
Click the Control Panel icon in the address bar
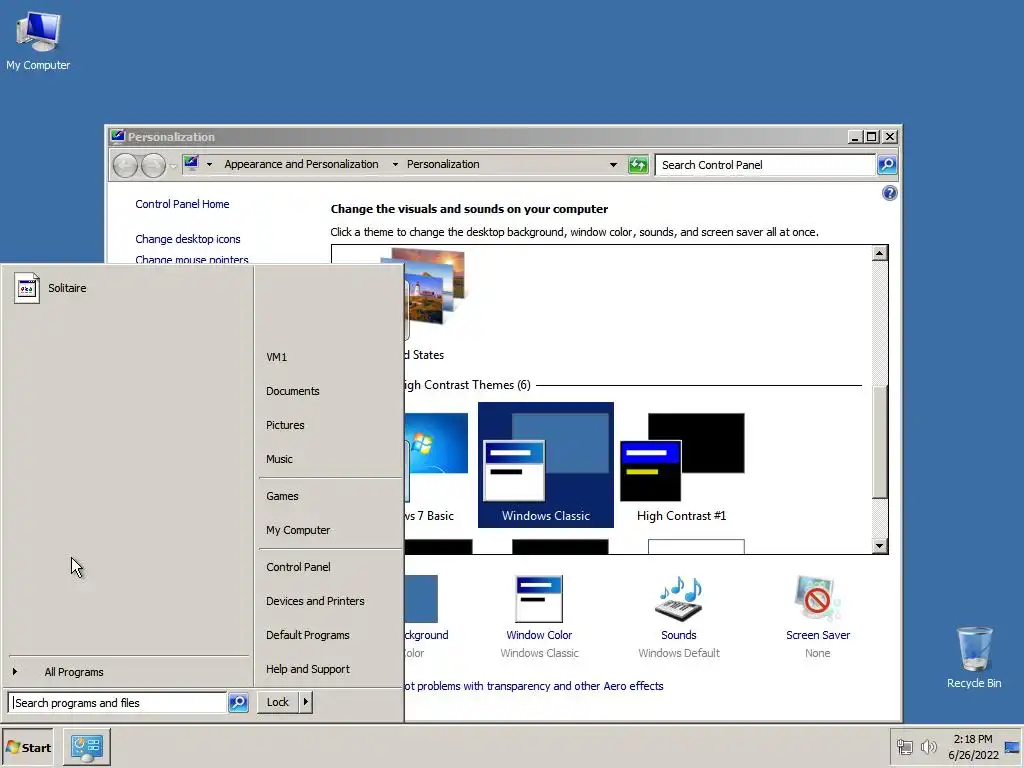pos(191,163)
